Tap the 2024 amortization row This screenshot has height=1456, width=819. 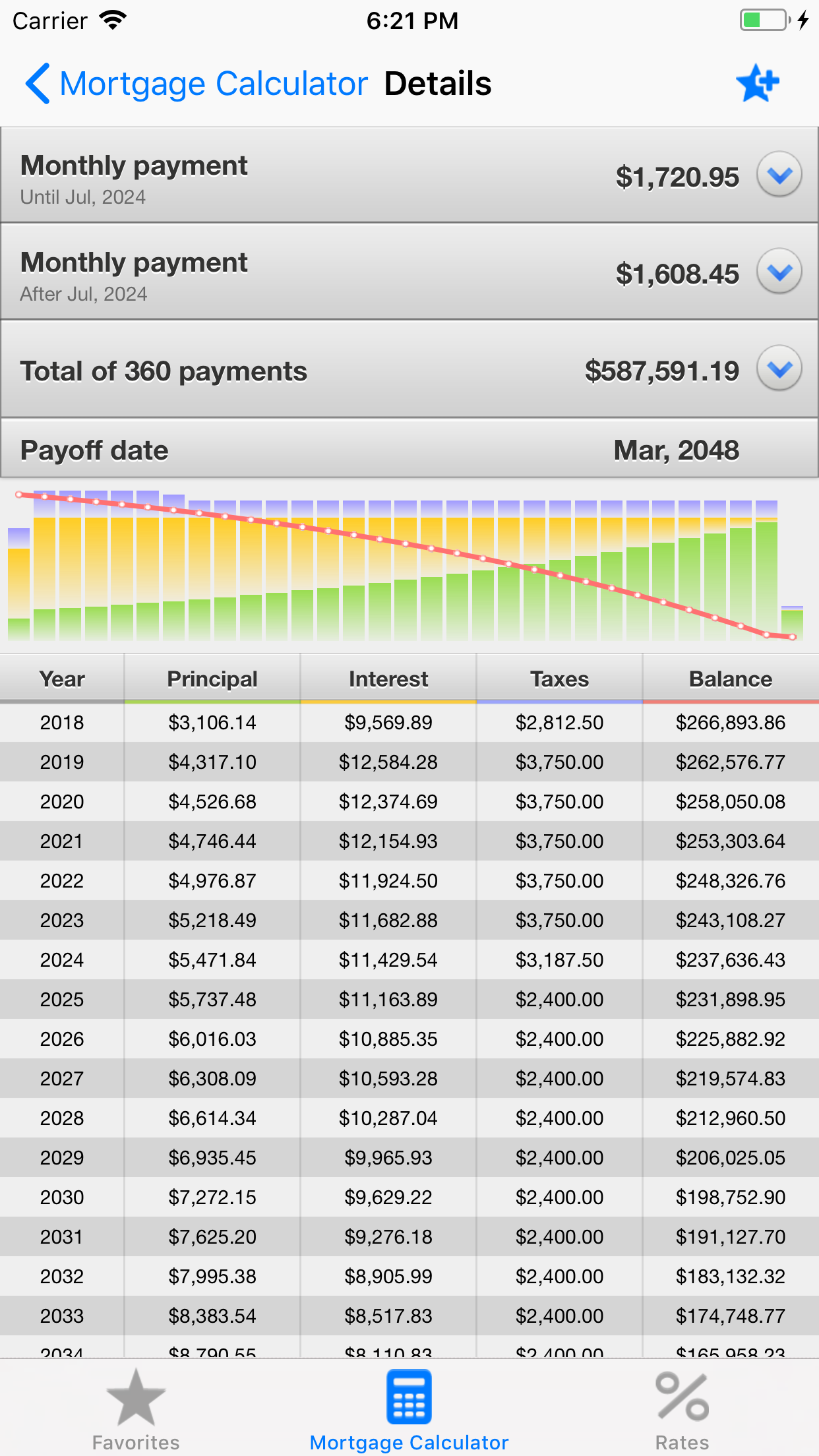click(409, 960)
